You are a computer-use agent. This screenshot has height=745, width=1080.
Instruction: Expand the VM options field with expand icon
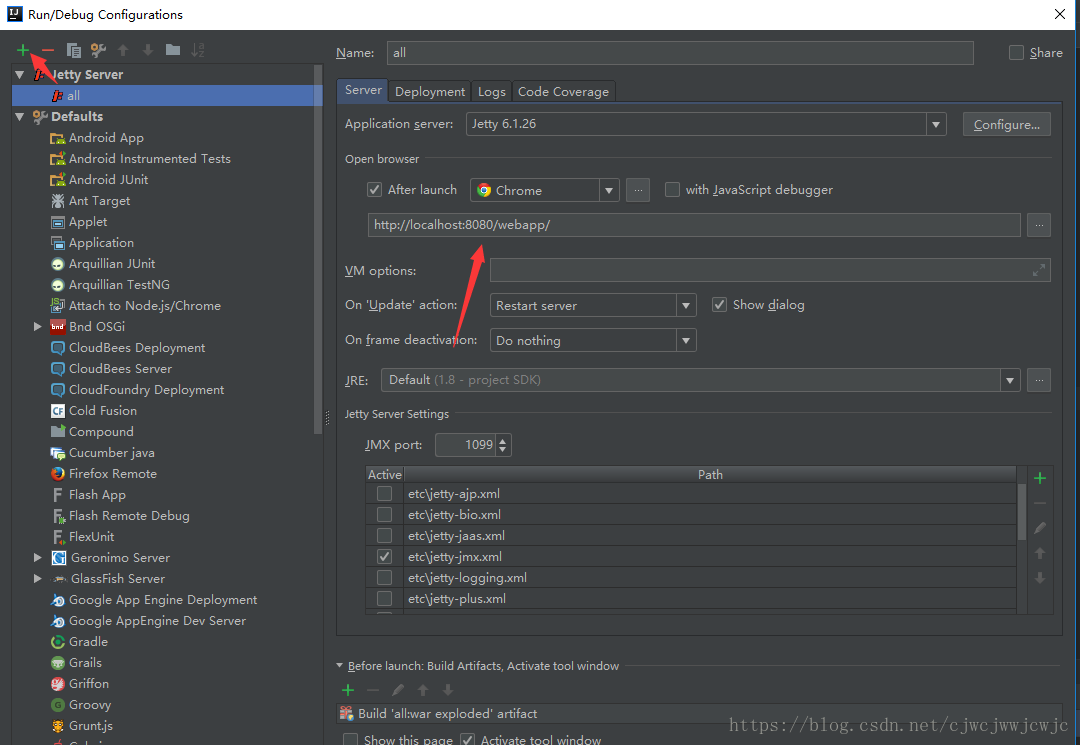tap(1039, 271)
